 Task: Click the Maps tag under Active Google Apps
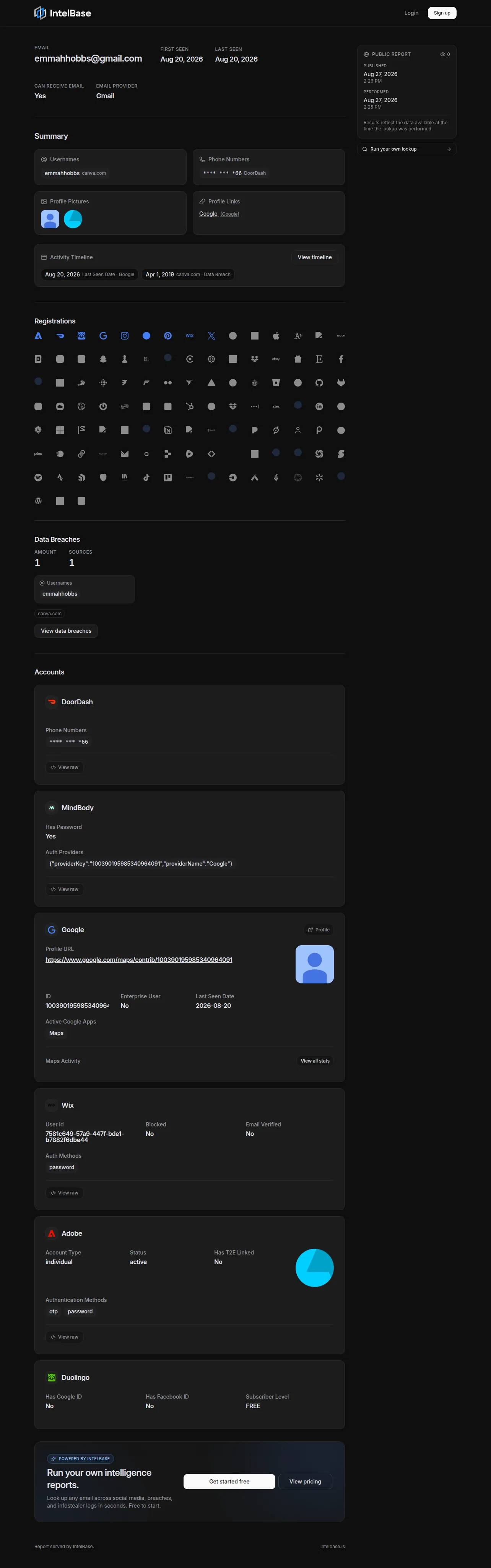point(57,1033)
